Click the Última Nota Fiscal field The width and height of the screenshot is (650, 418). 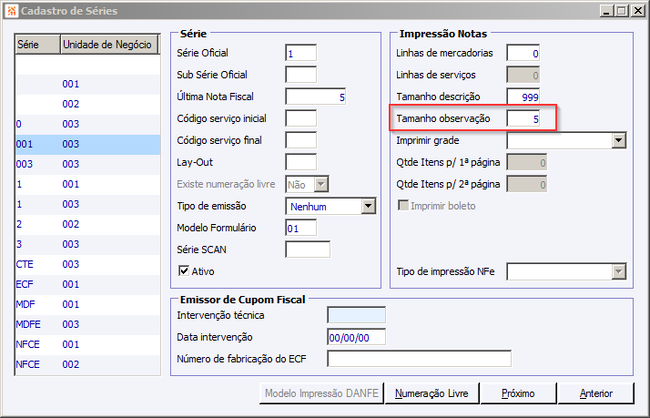[x=315, y=97]
